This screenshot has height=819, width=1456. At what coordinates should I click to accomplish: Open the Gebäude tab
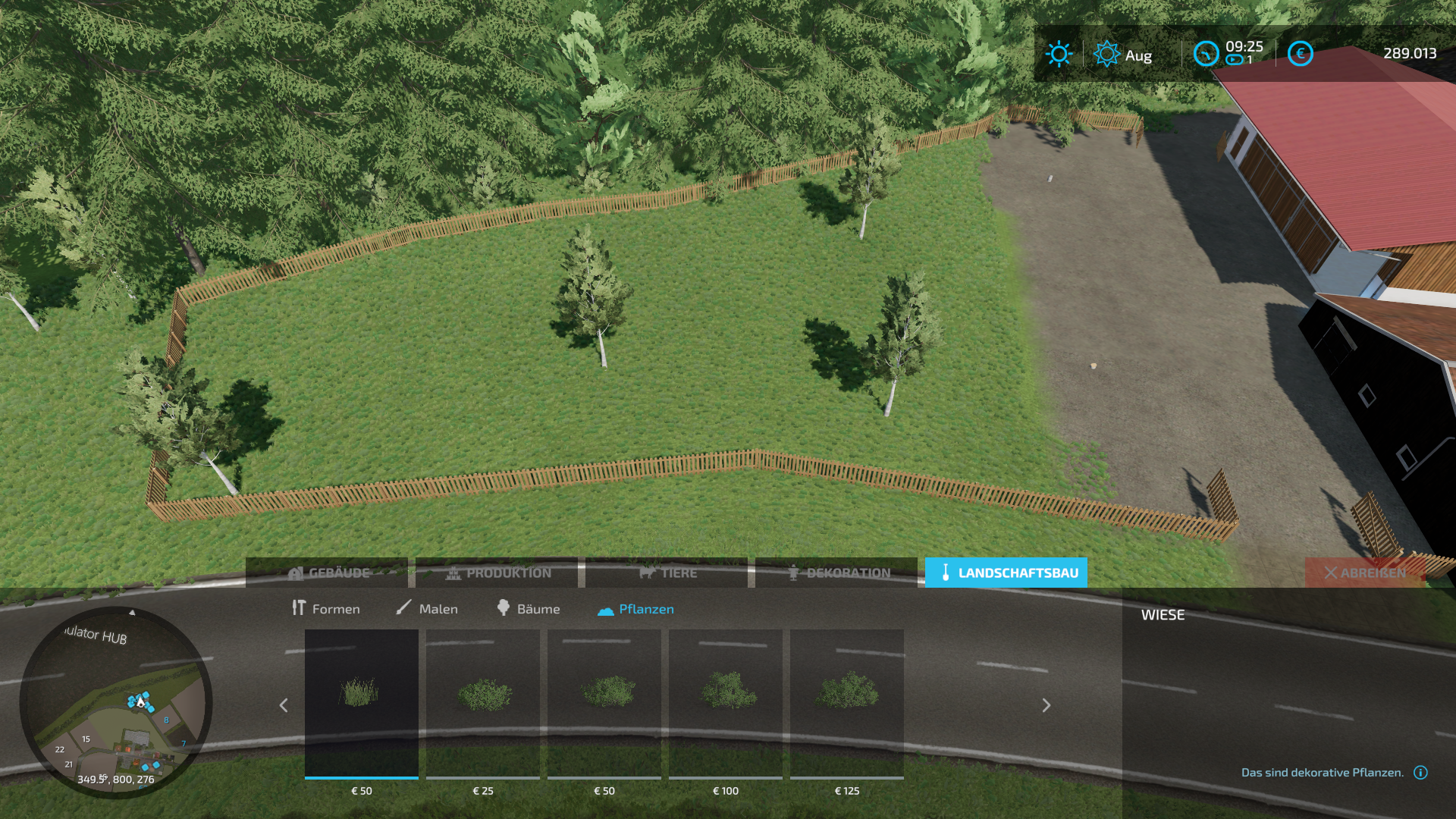click(327, 573)
